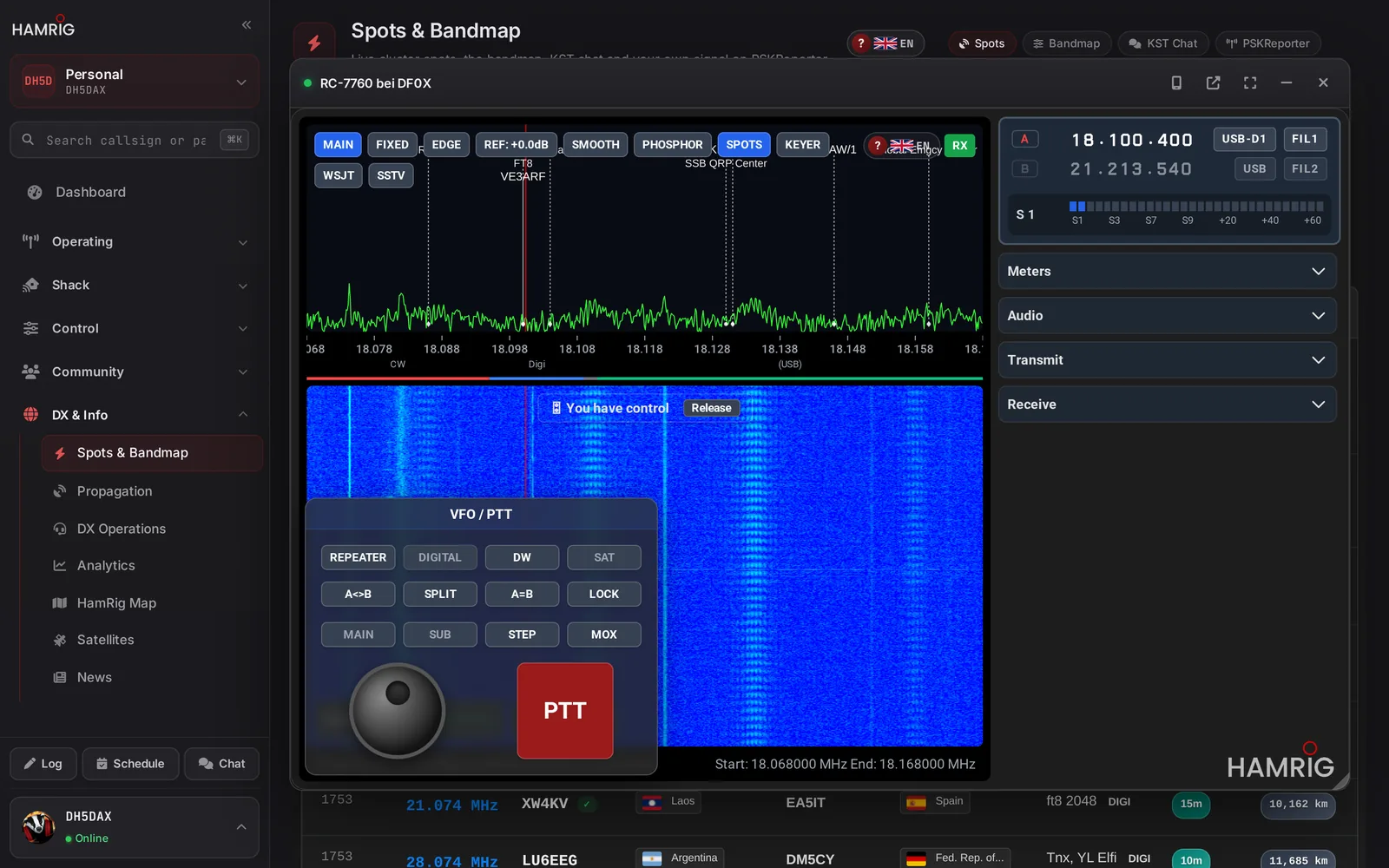Open the Personal DH5DAX profile dropdown

(135, 82)
